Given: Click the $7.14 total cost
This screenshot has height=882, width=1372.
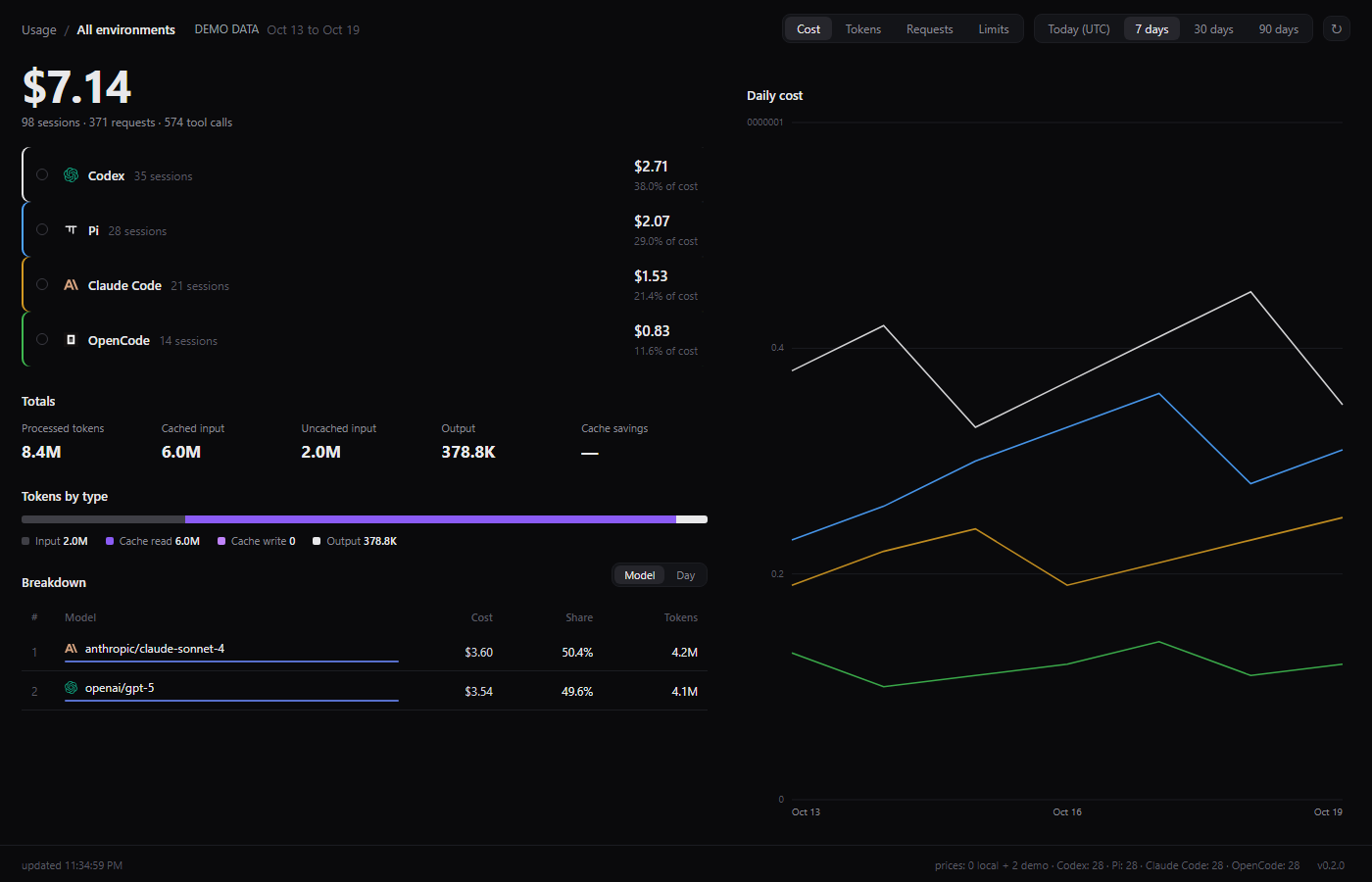Looking at the screenshot, I should 76,87.
